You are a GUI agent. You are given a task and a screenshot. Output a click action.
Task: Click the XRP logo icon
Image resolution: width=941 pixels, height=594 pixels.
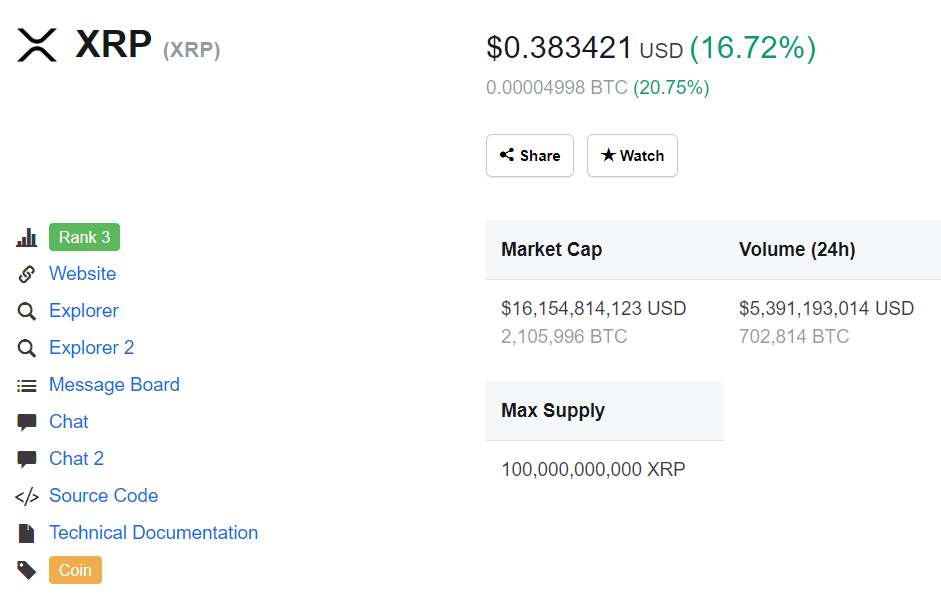pos(37,46)
